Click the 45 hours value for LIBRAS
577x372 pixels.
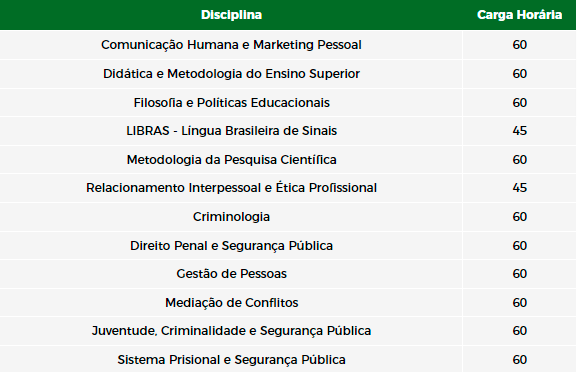click(520, 131)
